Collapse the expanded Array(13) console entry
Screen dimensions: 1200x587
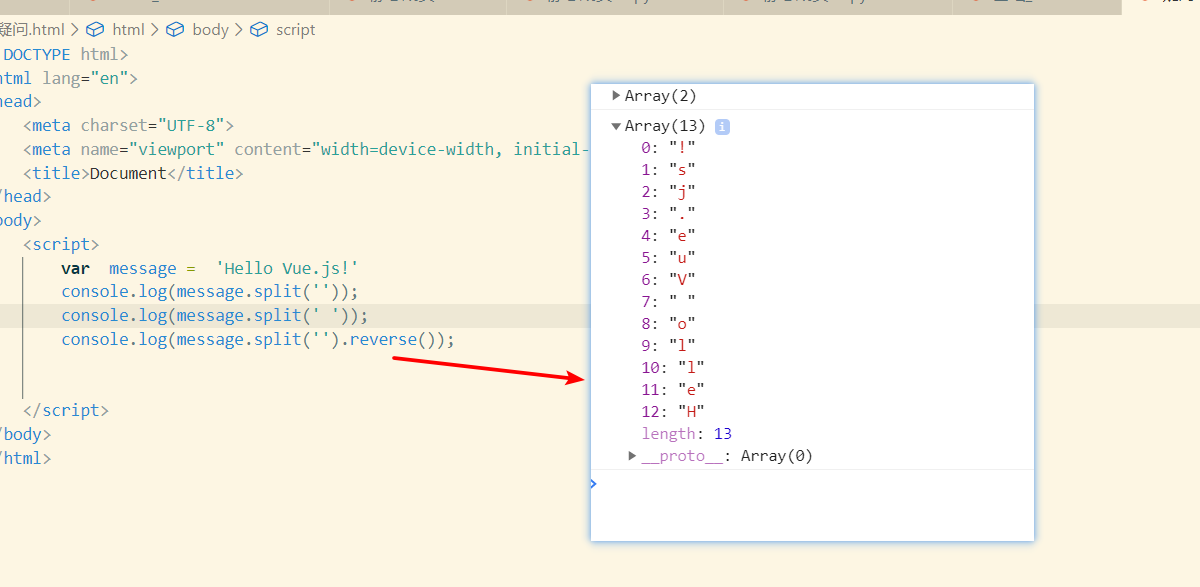(x=616, y=126)
